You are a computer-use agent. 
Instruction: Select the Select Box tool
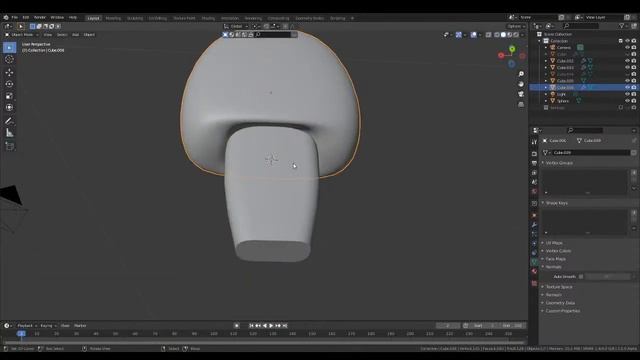coord(9,48)
